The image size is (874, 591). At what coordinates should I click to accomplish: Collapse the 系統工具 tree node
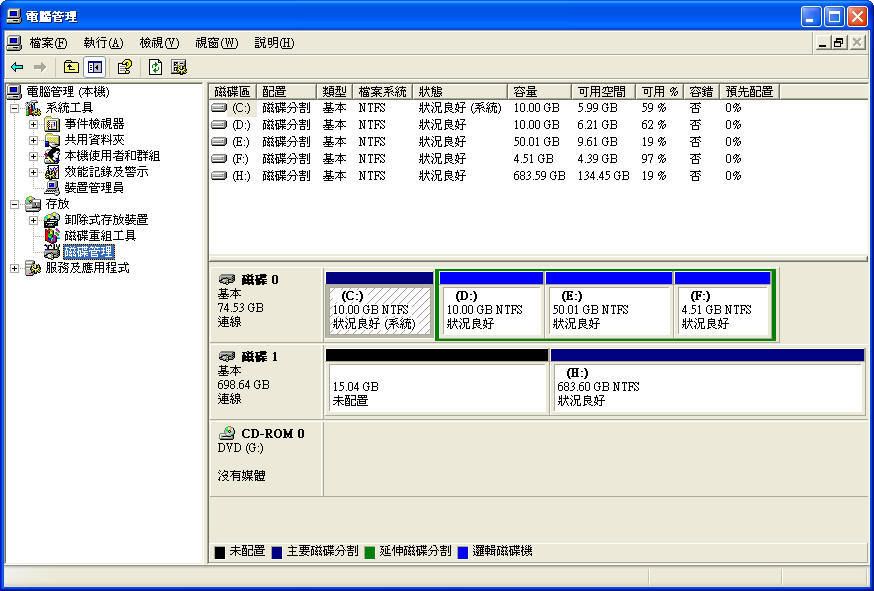coord(14,108)
